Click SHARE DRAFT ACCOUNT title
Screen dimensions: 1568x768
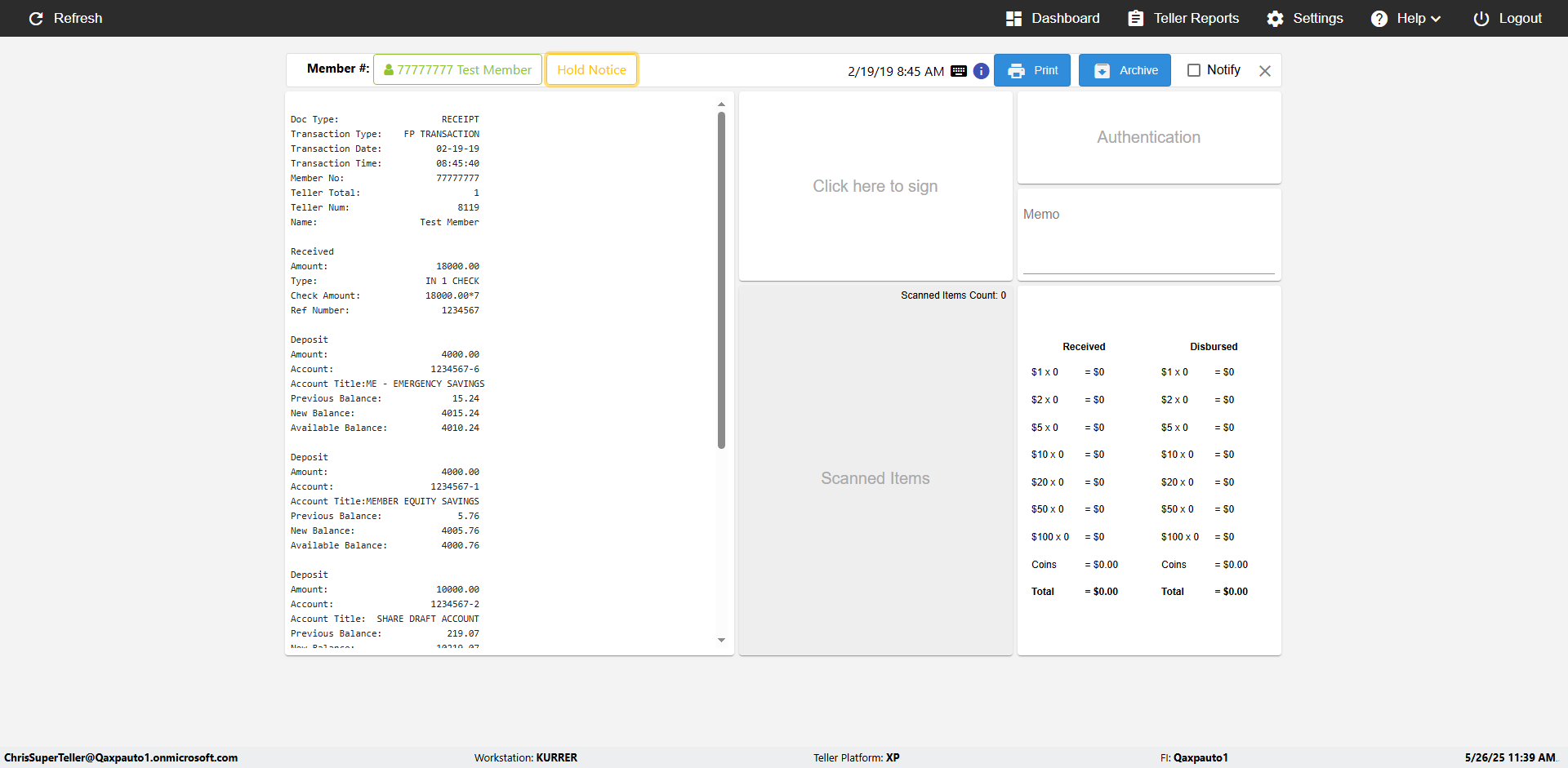point(428,619)
